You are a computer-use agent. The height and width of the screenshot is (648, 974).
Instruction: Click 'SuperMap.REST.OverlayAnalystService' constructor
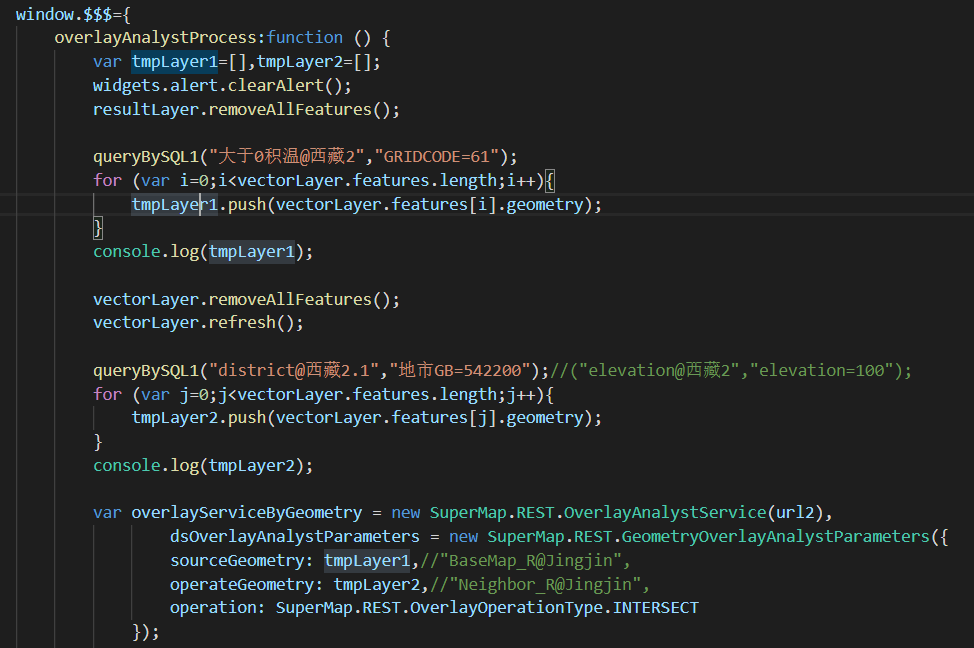pos(598,513)
